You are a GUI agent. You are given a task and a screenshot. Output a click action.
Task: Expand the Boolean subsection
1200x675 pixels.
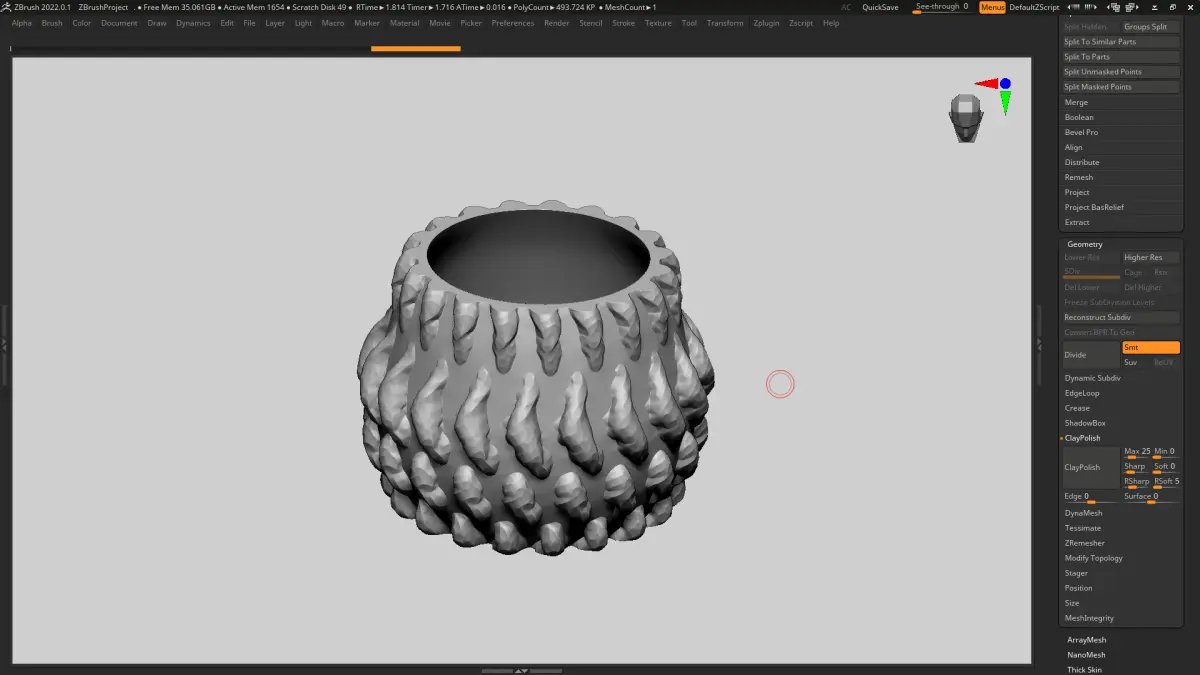tap(1079, 117)
